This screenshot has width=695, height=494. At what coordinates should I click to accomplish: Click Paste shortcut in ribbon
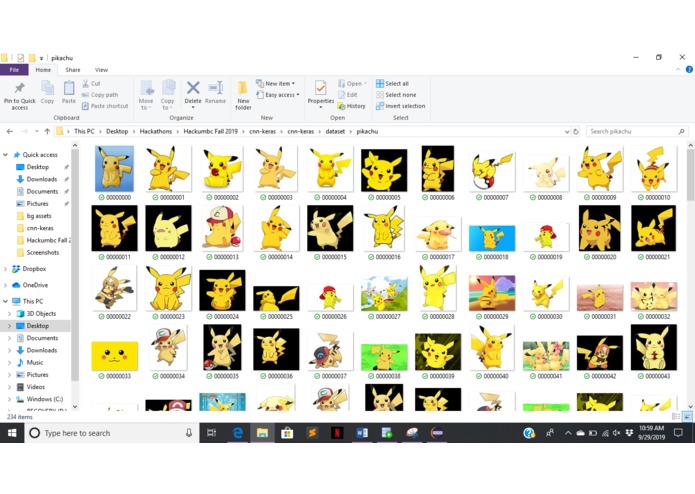pos(105,106)
